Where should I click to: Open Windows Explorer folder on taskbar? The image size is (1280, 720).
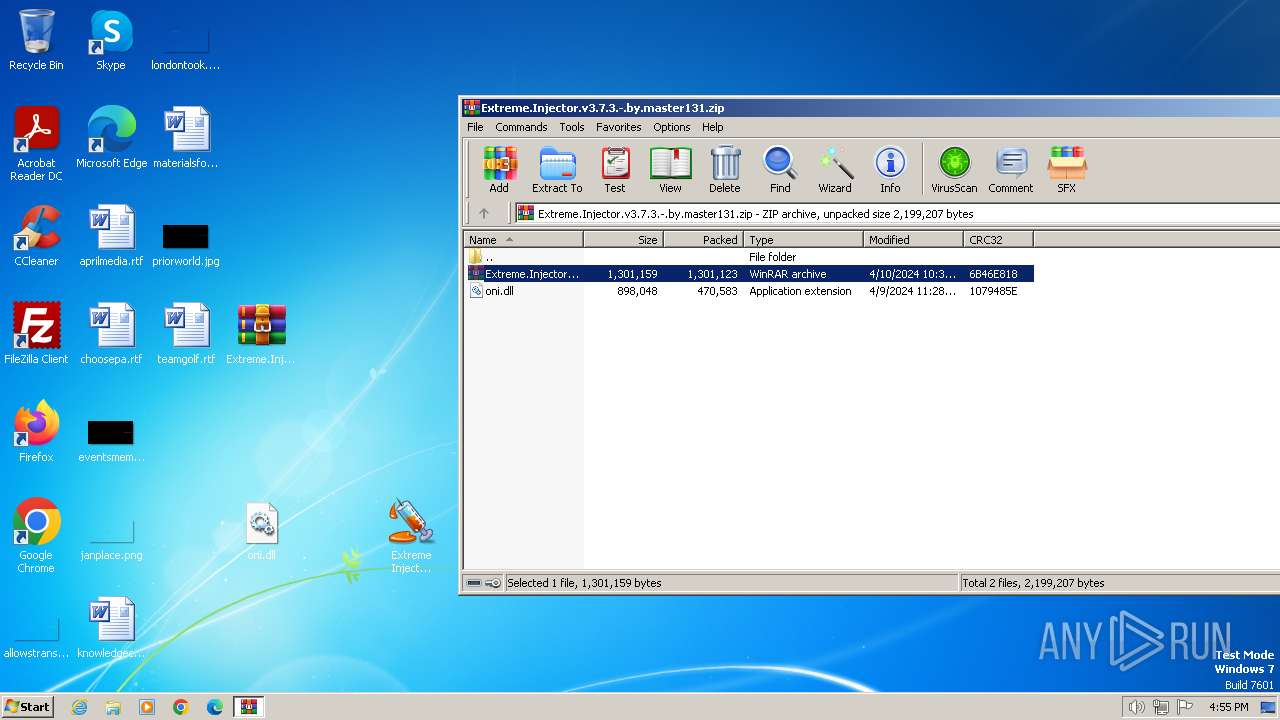pyautogui.click(x=113, y=707)
